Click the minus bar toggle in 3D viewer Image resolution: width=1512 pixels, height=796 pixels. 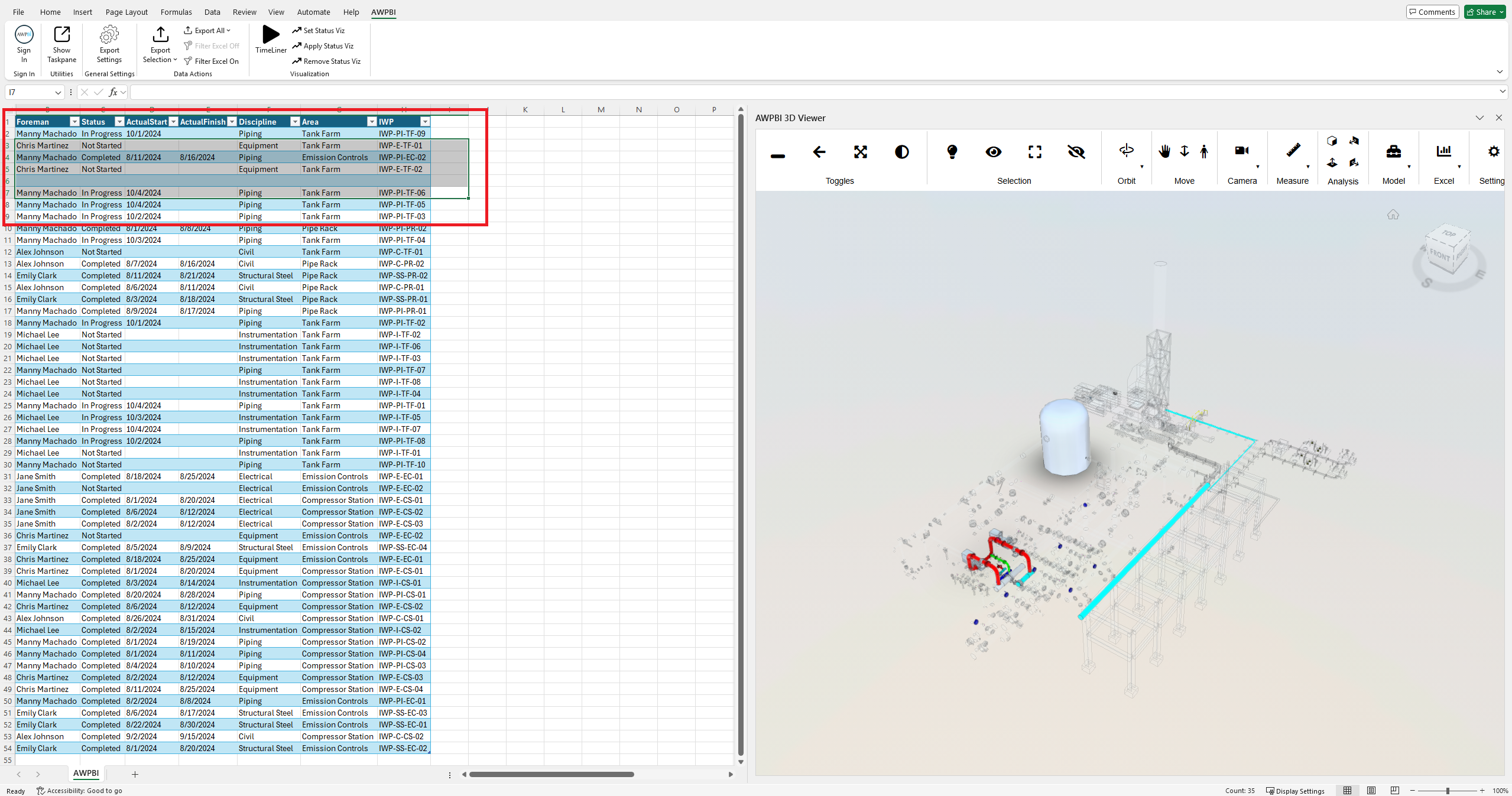coord(778,156)
